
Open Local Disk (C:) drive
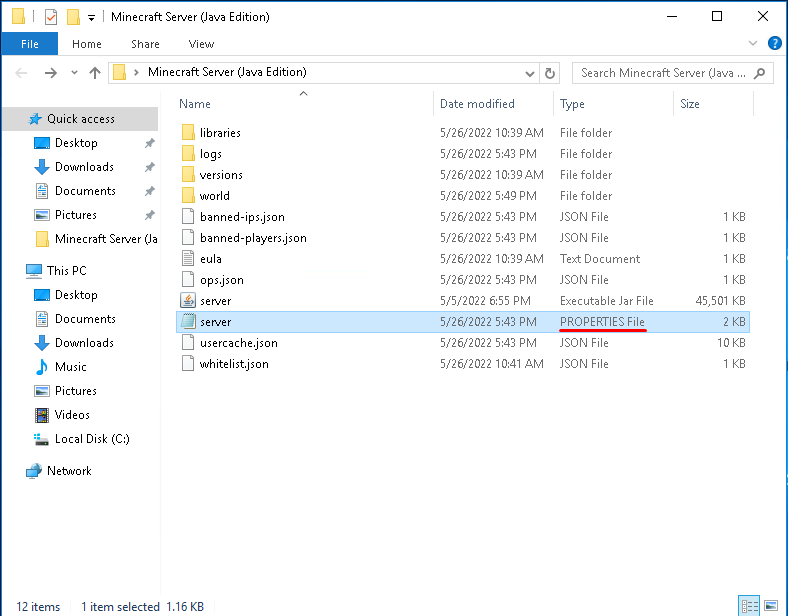point(91,439)
